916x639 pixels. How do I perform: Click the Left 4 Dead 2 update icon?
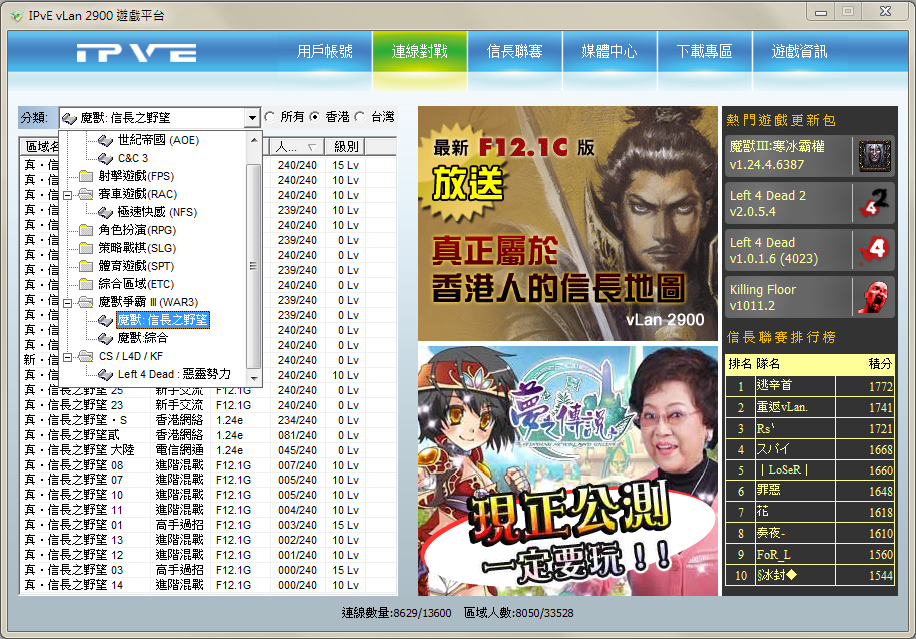pos(875,203)
